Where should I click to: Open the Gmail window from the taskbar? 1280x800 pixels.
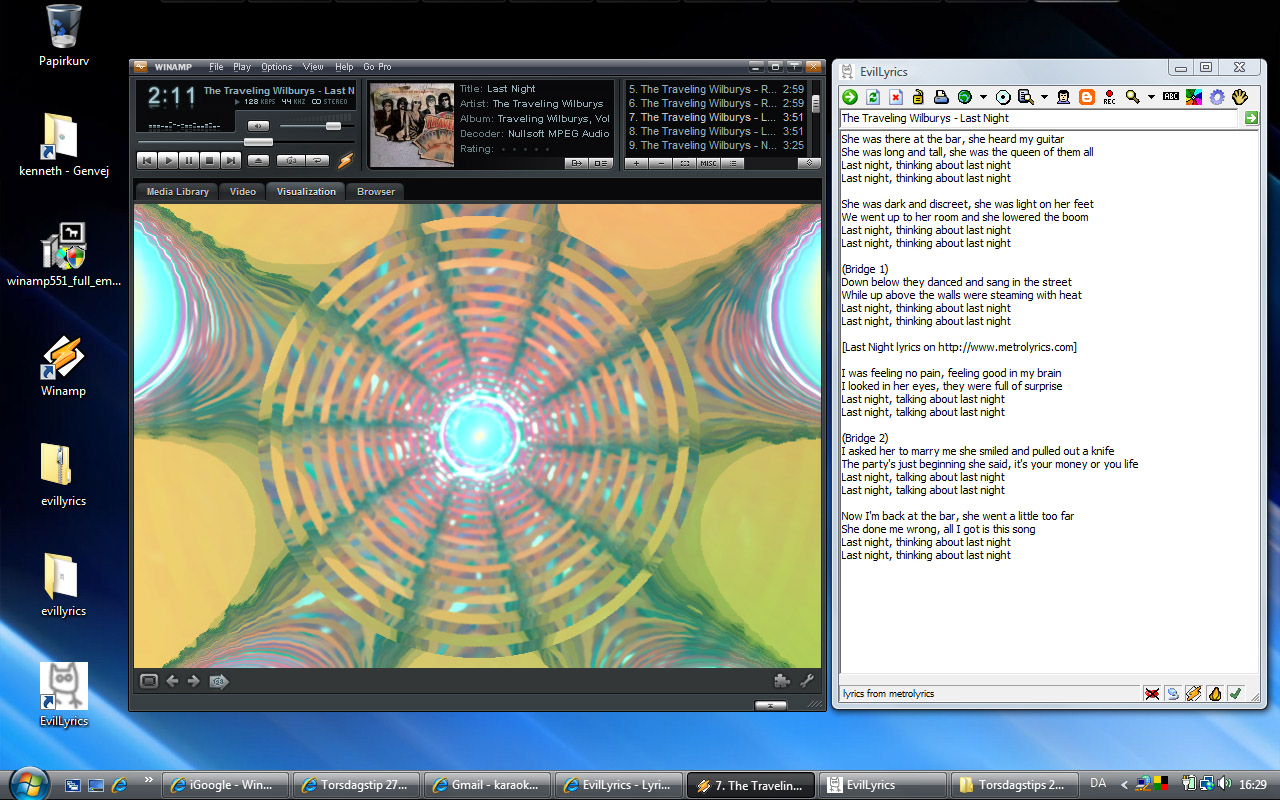[485, 785]
